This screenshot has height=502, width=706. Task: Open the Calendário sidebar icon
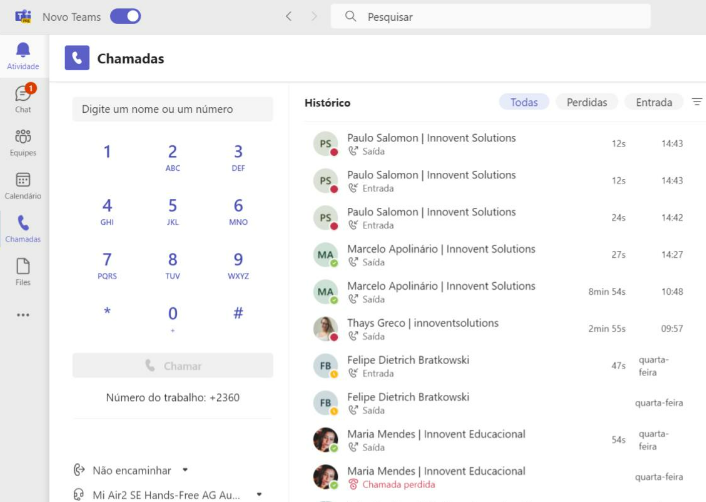click(23, 180)
